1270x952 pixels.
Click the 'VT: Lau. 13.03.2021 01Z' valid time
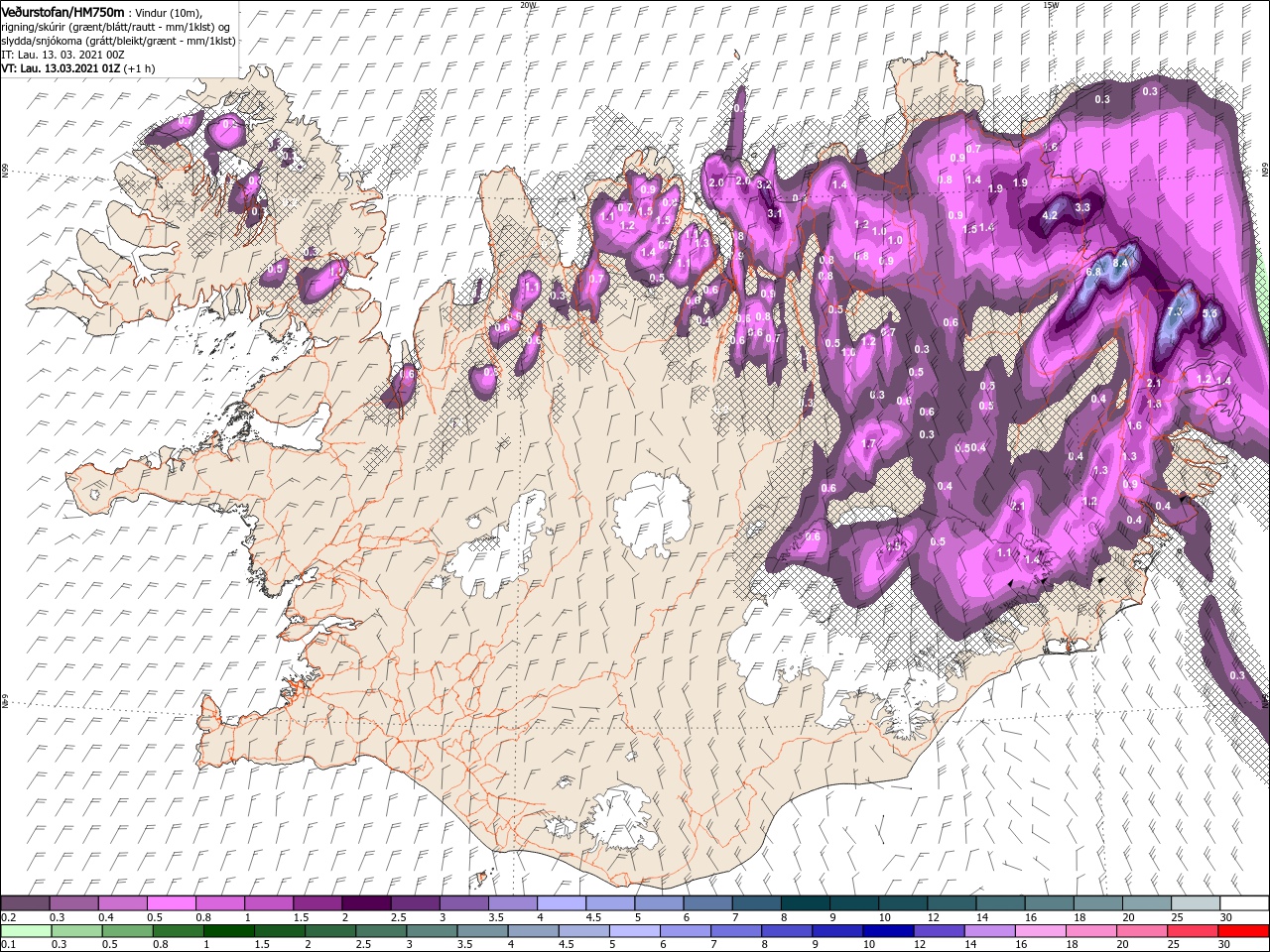click(61, 68)
